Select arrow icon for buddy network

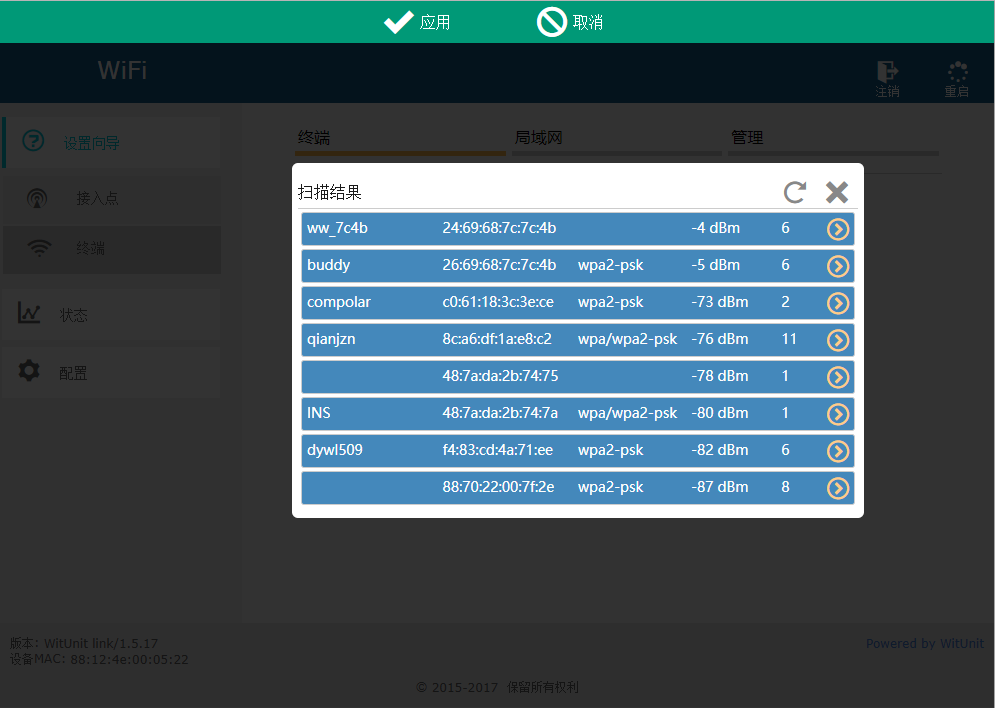point(838,266)
